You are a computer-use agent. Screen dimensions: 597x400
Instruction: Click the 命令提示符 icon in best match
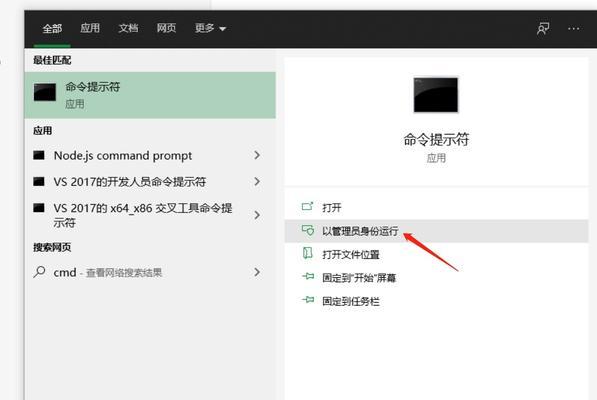click(x=45, y=92)
